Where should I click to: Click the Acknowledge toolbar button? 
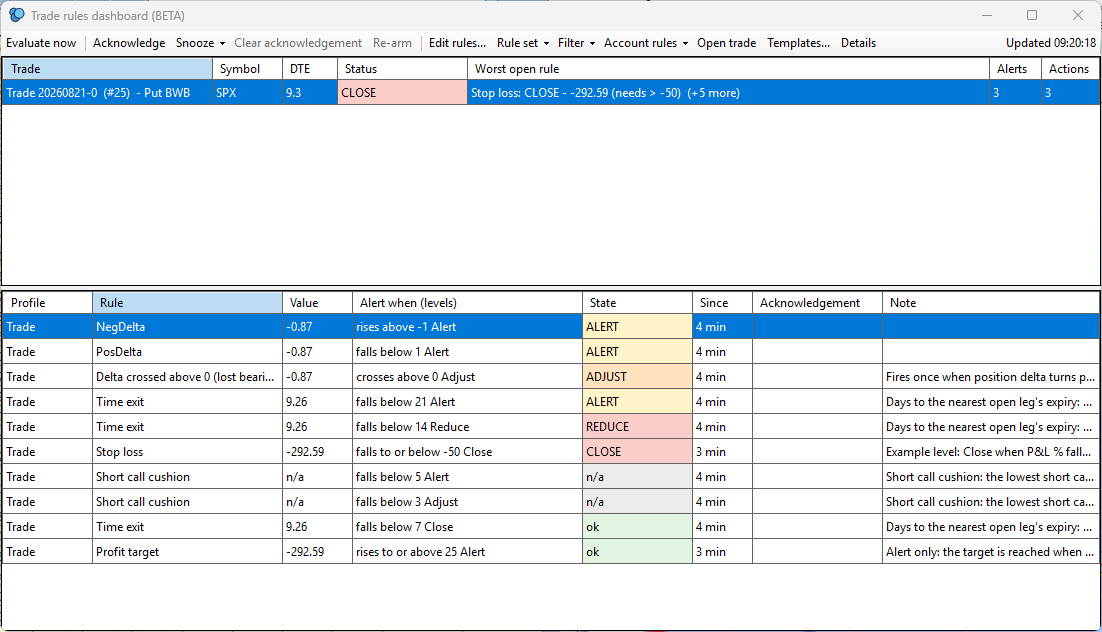(129, 43)
